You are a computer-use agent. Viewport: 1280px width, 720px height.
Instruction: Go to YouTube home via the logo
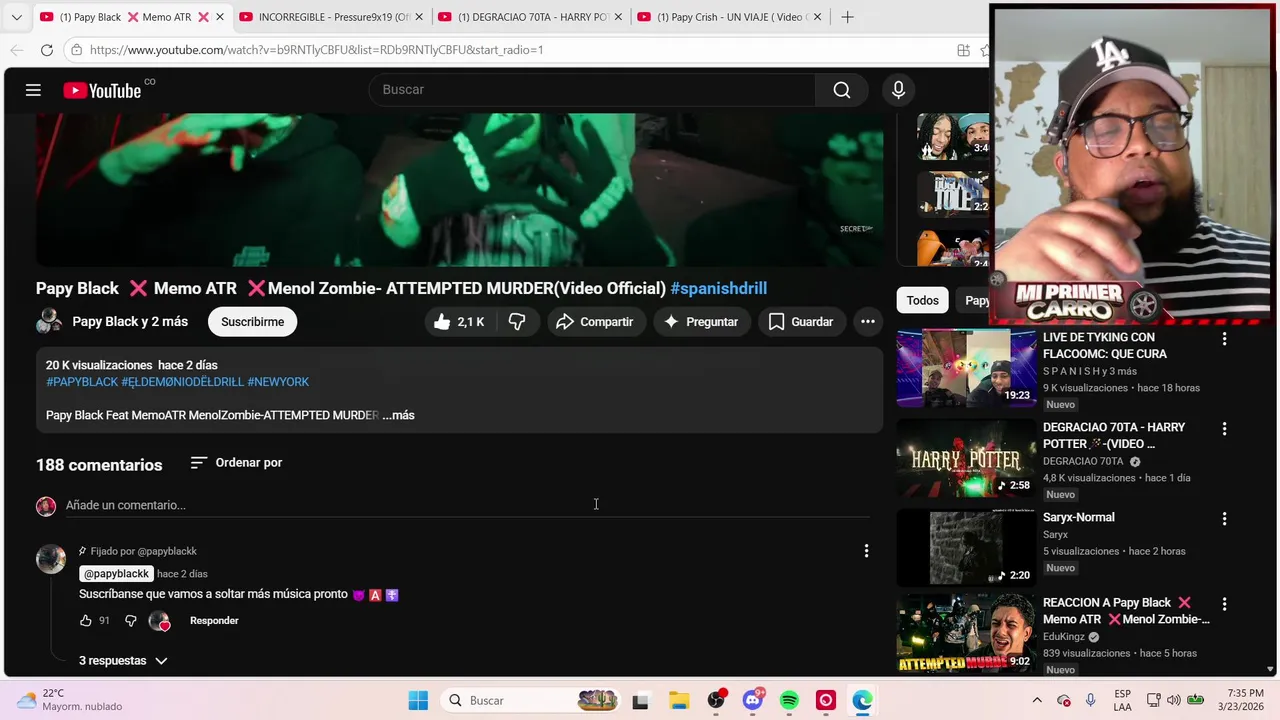(x=102, y=90)
